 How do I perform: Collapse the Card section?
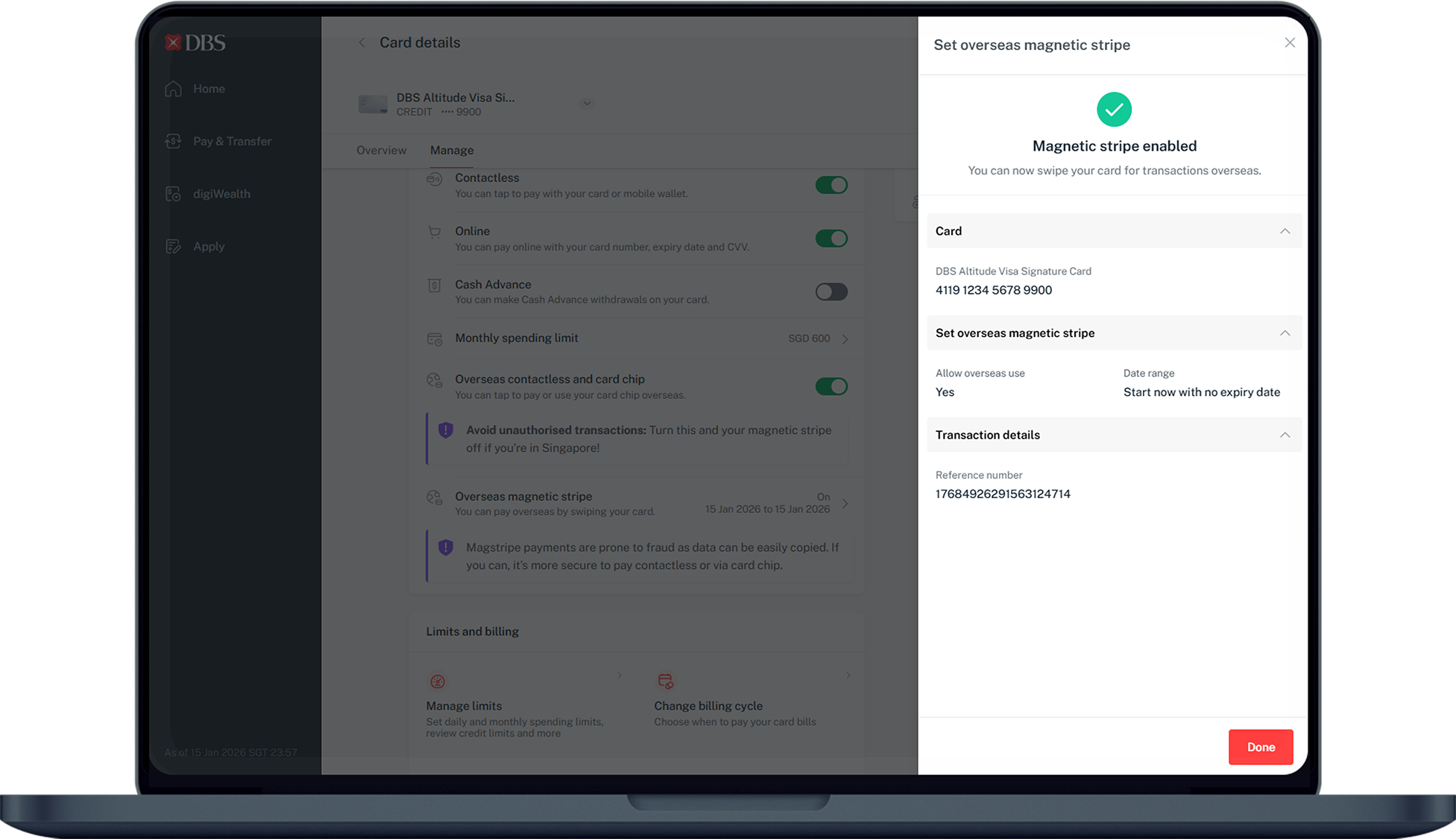click(1285, 231)
